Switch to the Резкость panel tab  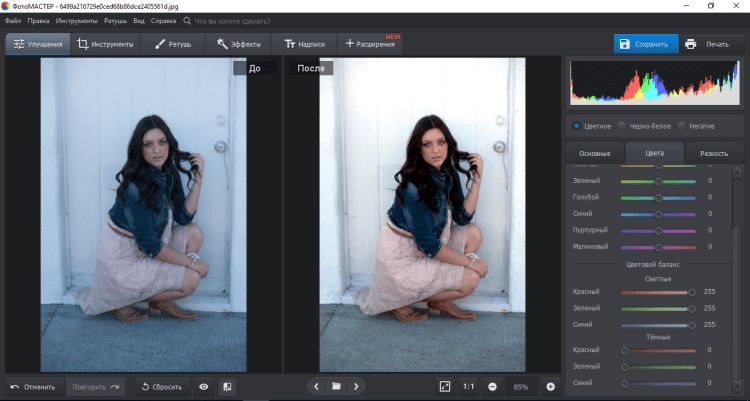713,153
